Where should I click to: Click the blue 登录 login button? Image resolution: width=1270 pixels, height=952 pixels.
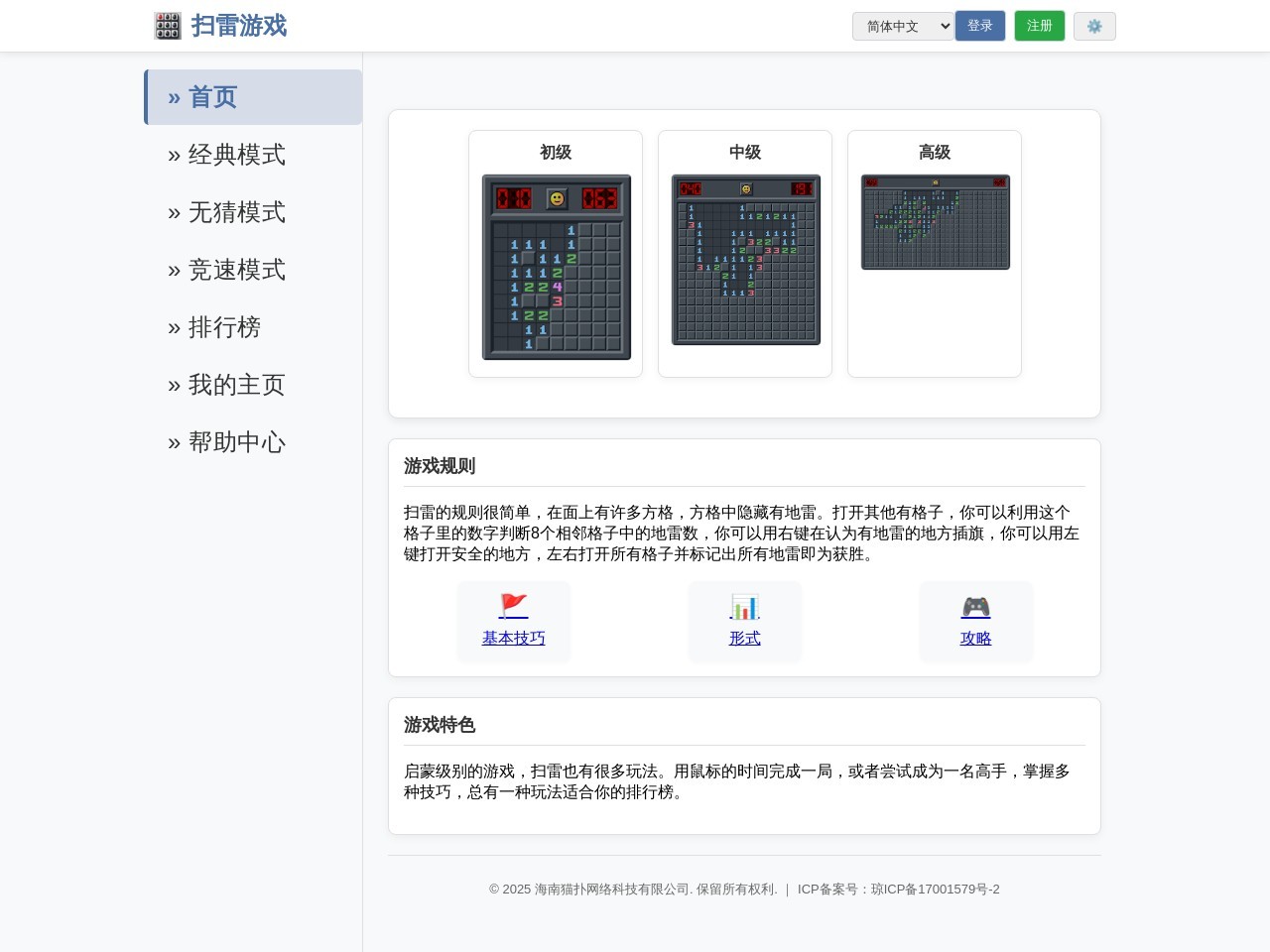[x=979, y=26]
